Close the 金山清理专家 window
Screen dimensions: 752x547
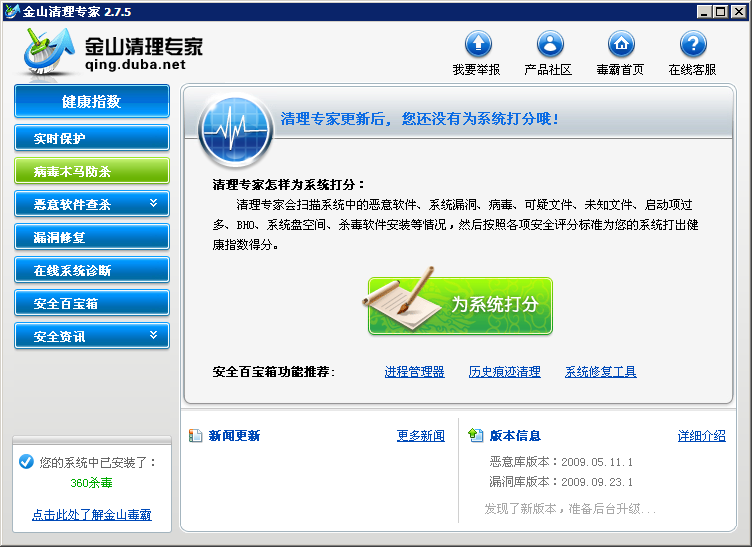coord(738,12)
